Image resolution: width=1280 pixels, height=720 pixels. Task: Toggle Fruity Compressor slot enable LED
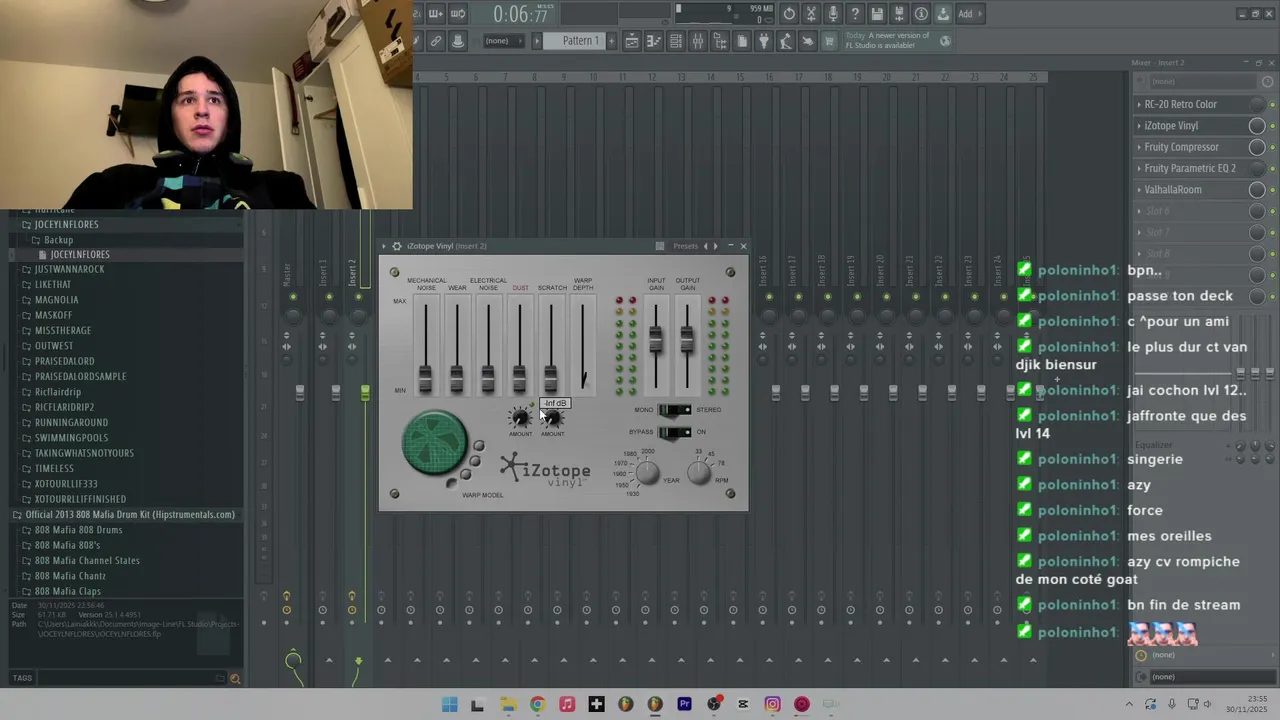tap(1272, 147)
